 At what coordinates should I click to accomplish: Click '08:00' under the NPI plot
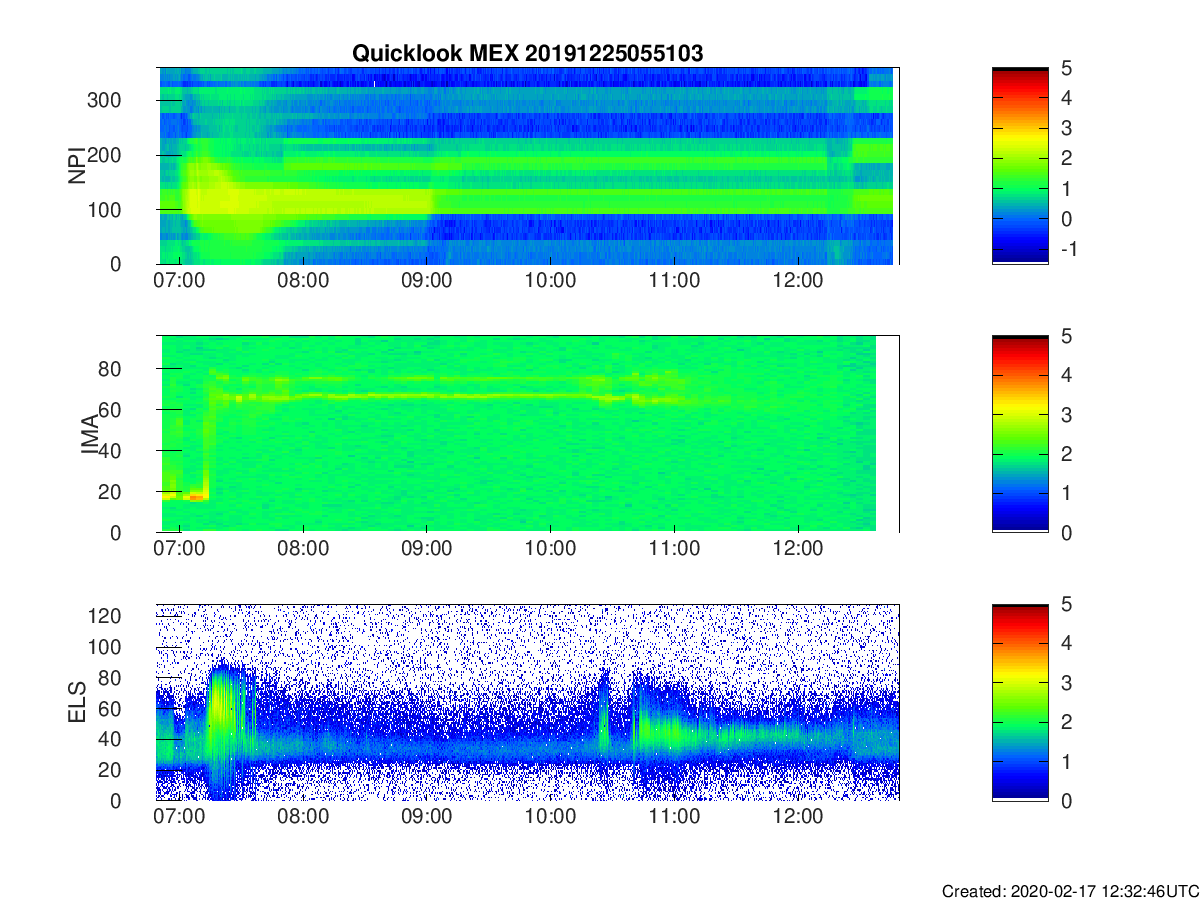coord(303,281)
